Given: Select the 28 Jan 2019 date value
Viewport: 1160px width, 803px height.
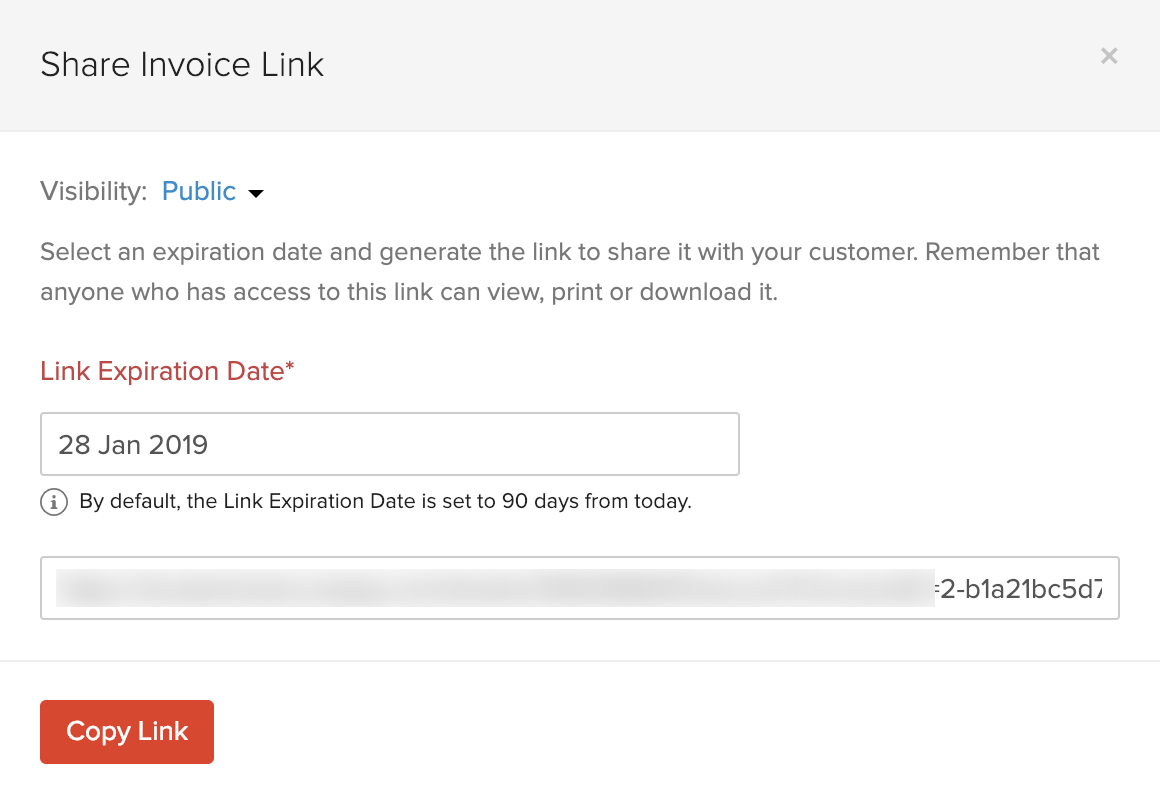Looking at the screenshot, I should click(133, 444).
